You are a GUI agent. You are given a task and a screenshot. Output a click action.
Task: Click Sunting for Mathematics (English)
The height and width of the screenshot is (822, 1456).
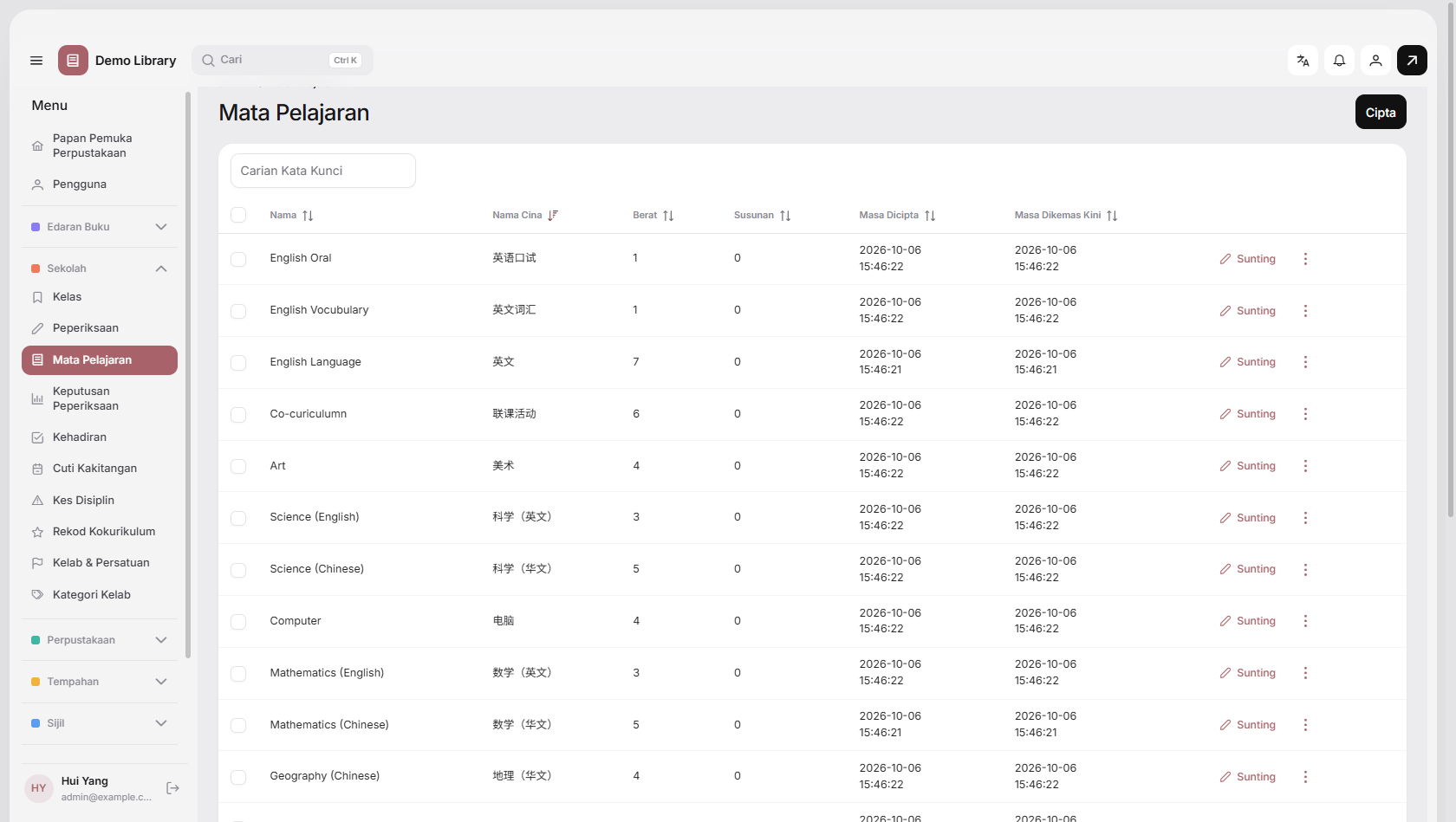coord(1247,673)
